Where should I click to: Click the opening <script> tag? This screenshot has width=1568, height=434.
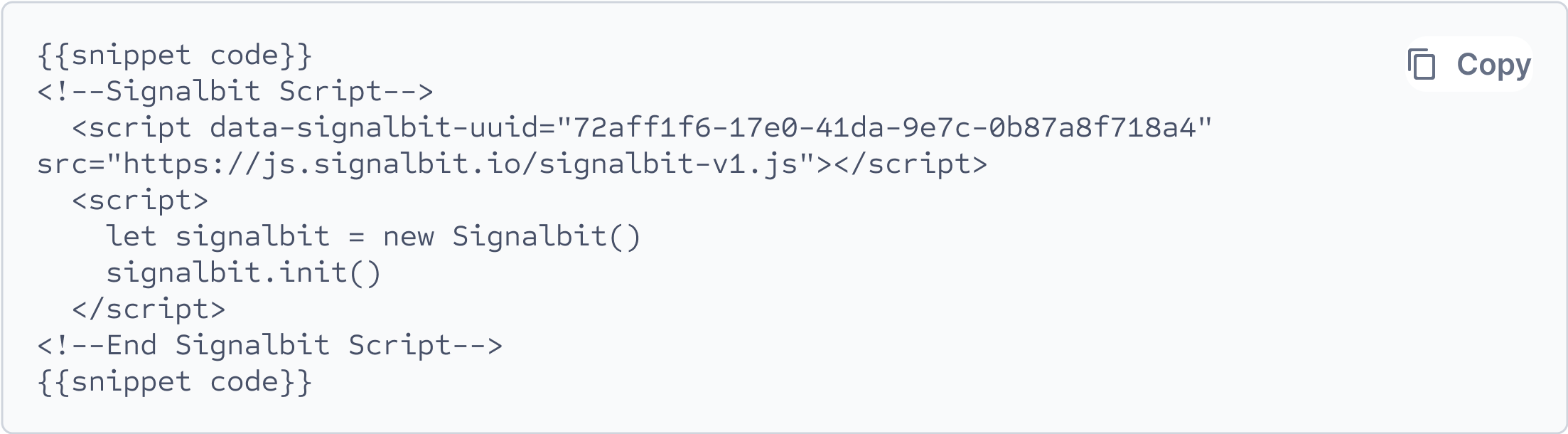[x=140, y=200]
